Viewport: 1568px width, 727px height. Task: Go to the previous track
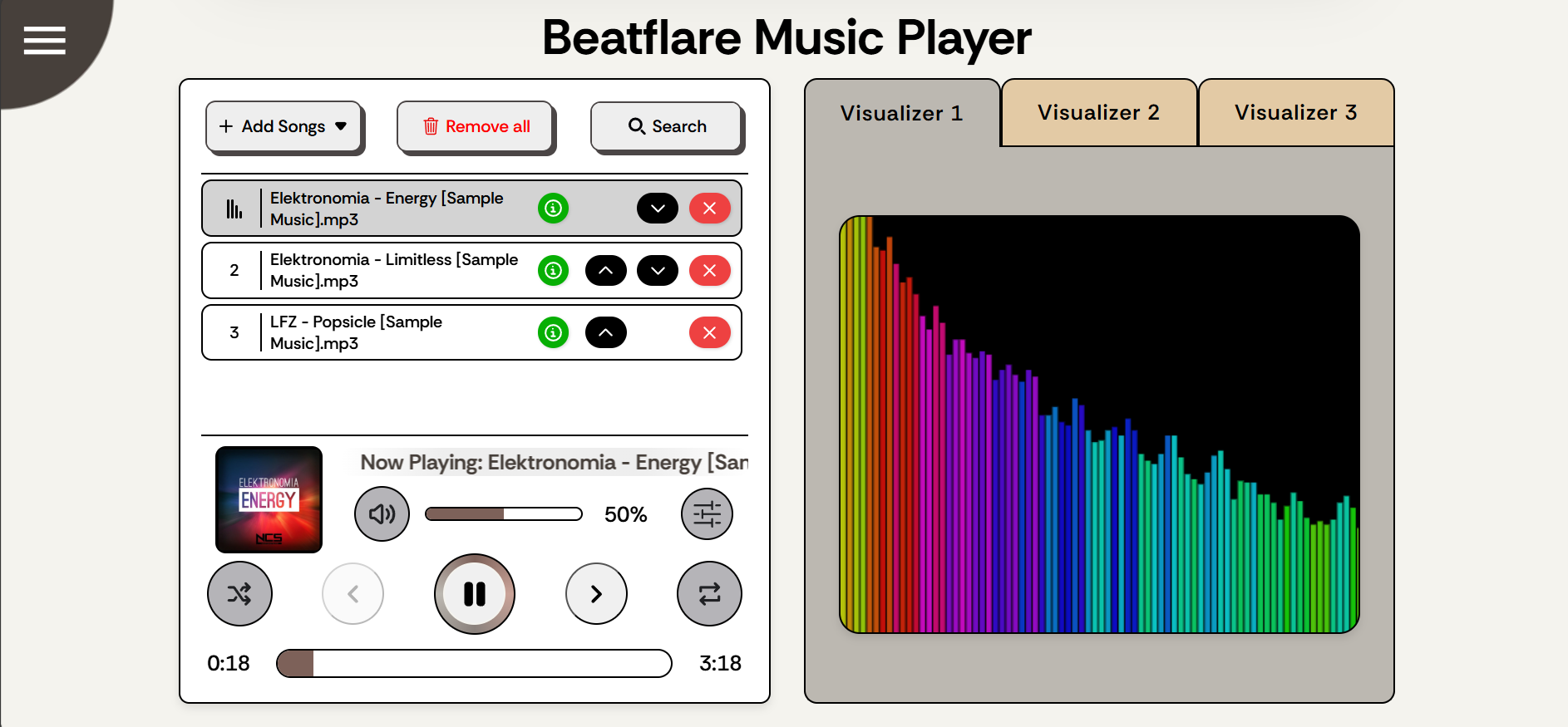(x=353, y=594)
